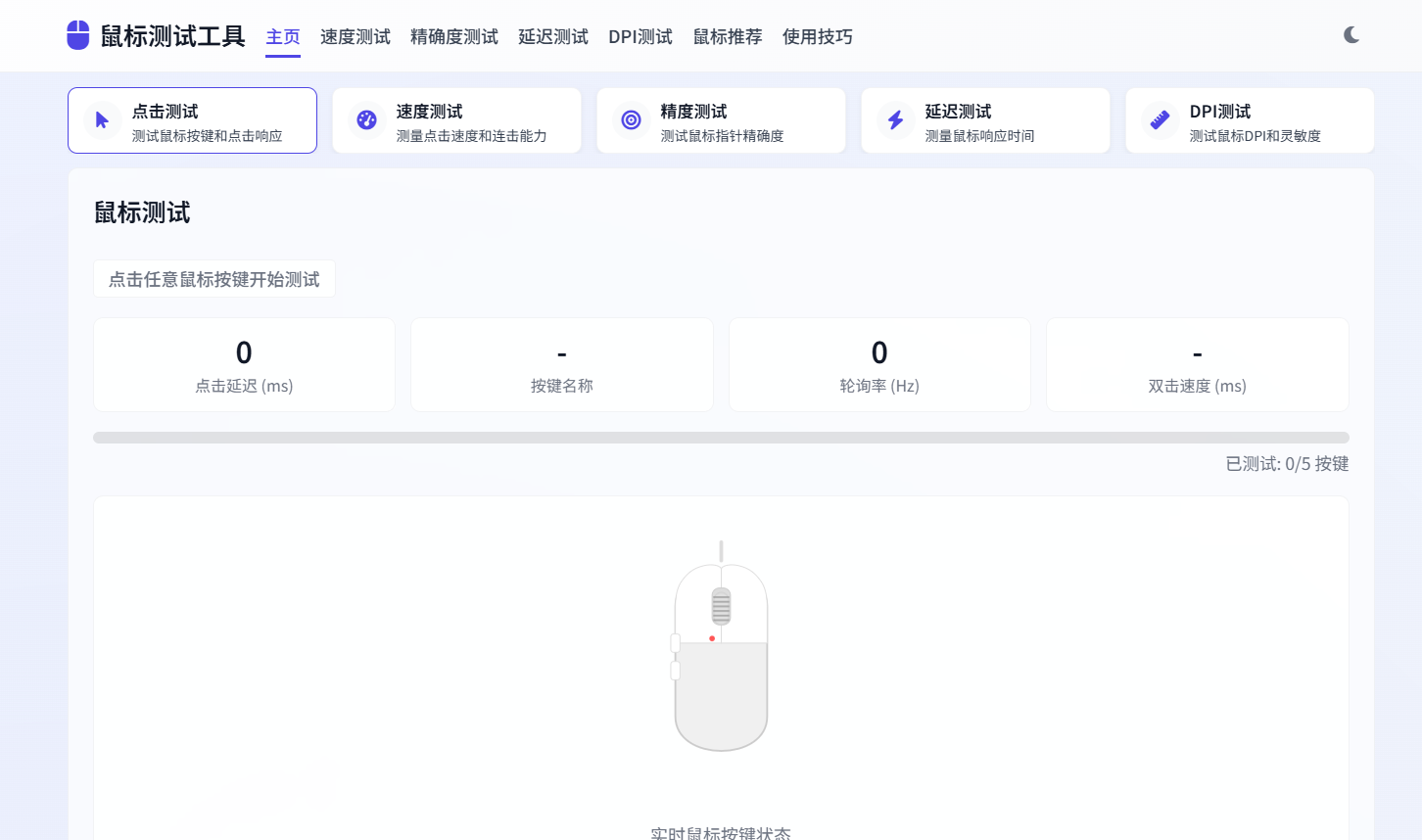Pick the 精度测试 card title
Image resolution: width=1422 pixels, height=840 pixels.
[x=694, y=112]
